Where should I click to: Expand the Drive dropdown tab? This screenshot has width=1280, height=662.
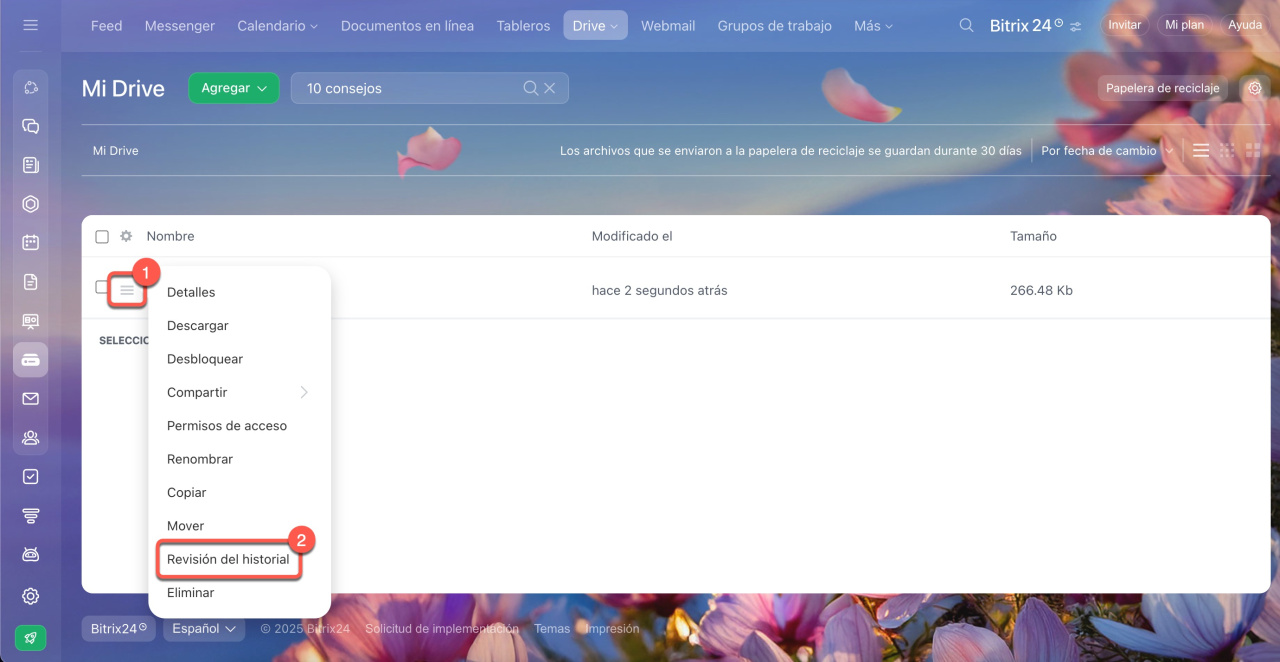coord(595,26)
